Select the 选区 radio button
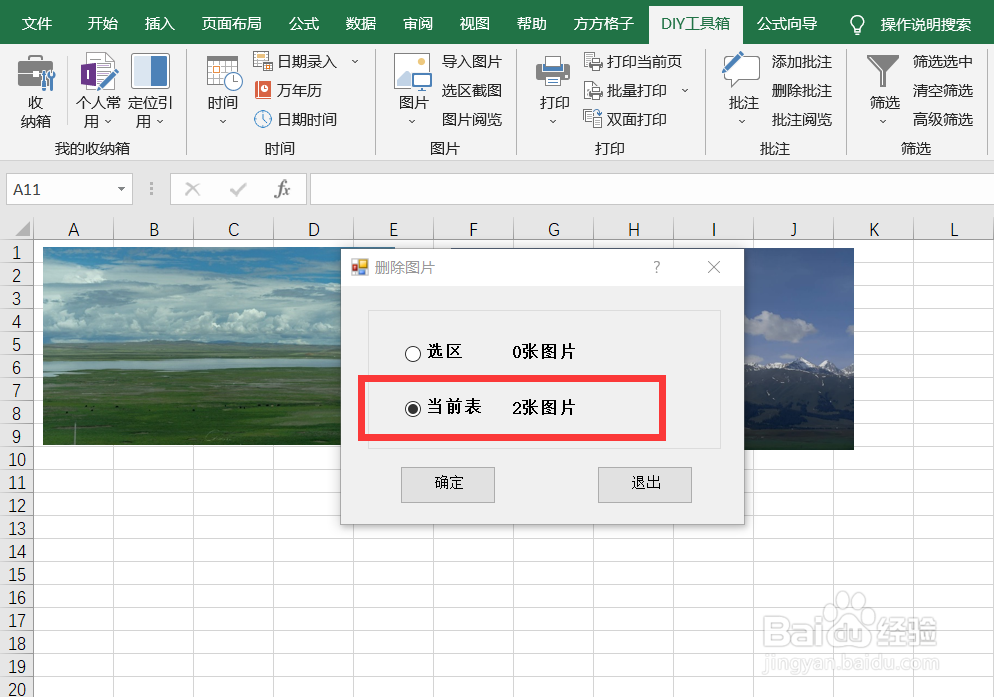 pyautogui.click(x=412, y=353)
